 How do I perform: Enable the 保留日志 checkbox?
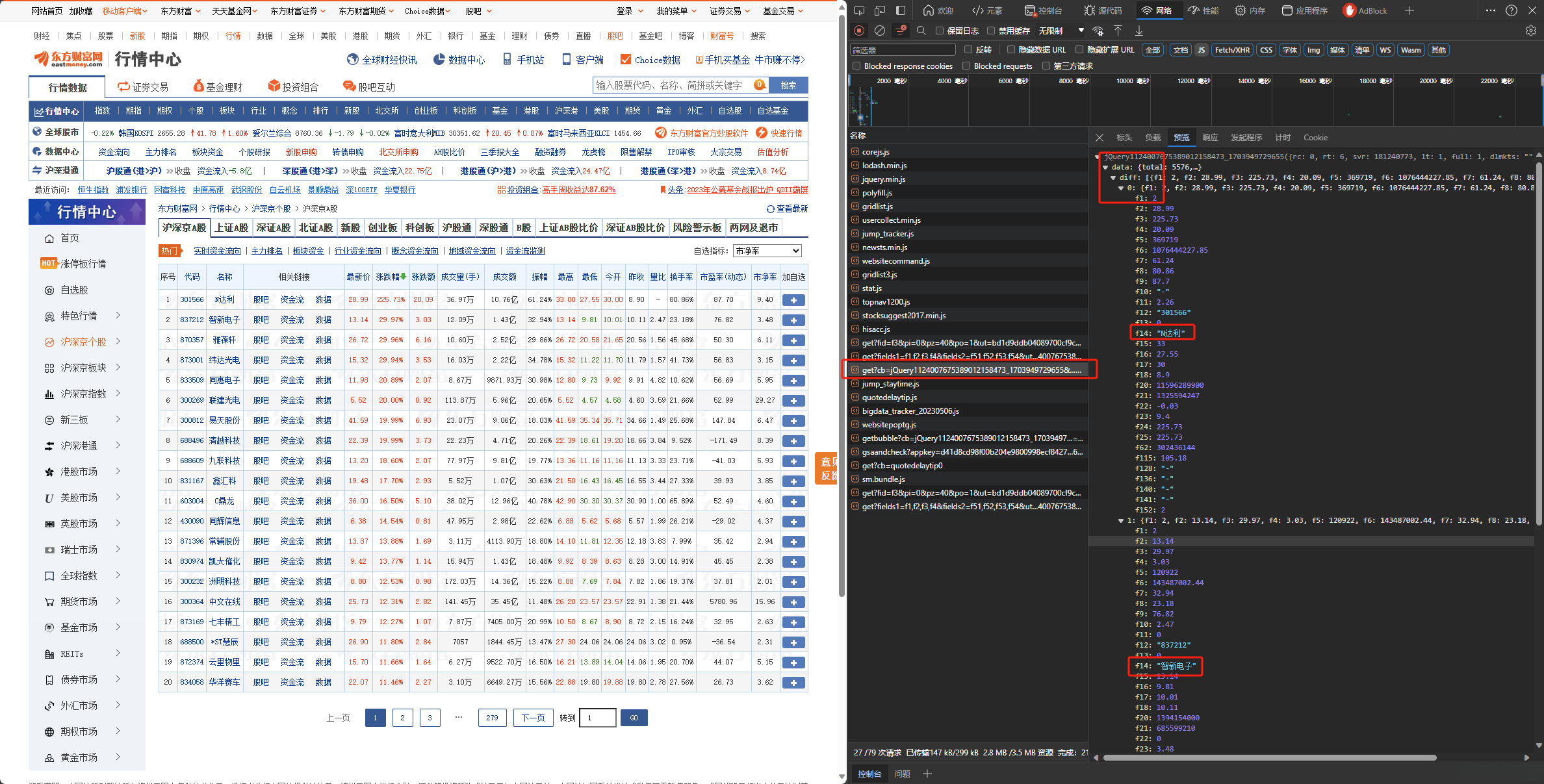tap(940, 31)
